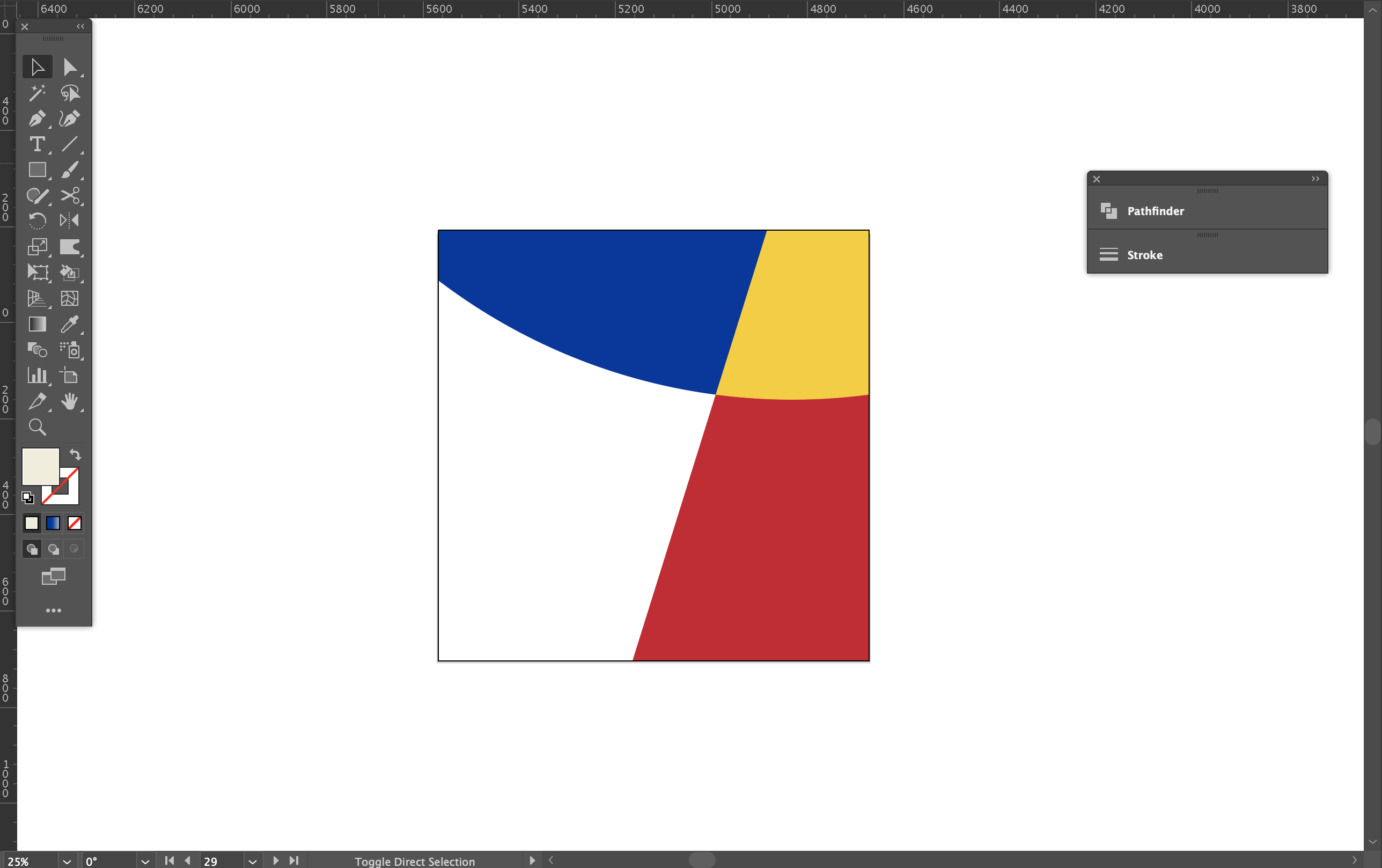This screenshot has height=868, width=1382.
Task: Swap fill and stroke colors
Action: coord(76,455)
